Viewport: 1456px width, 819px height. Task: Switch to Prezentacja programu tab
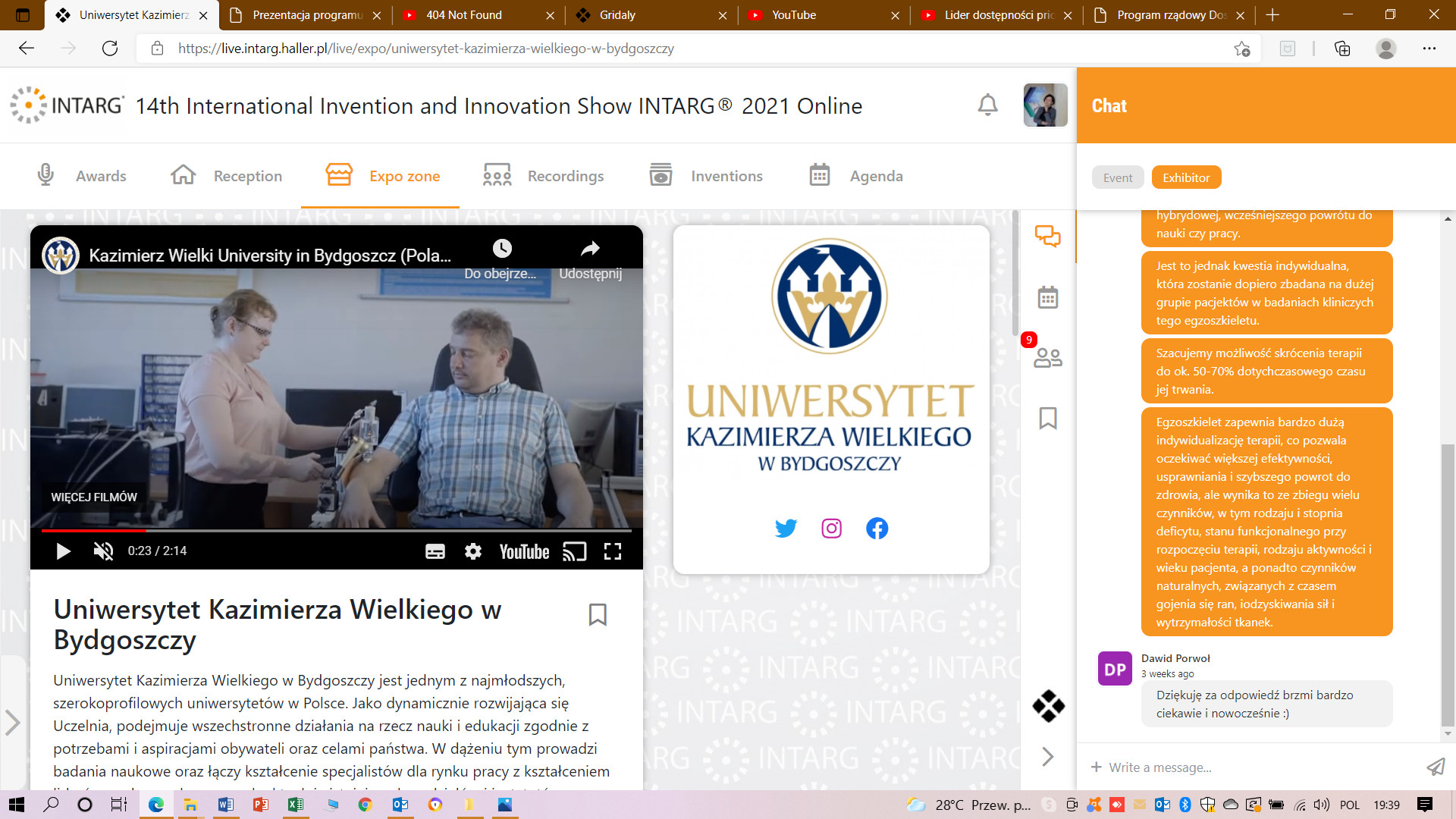pos(306,15)
